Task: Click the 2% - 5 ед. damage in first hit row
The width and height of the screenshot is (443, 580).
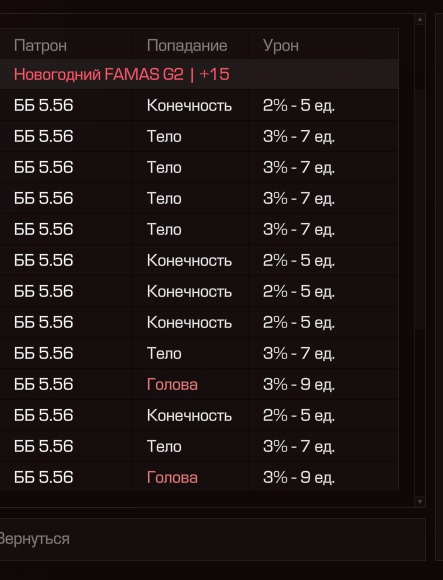Action: coord(299,105)
